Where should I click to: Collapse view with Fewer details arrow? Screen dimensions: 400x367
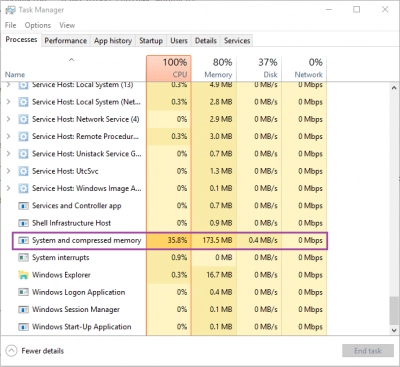point(11,351)
